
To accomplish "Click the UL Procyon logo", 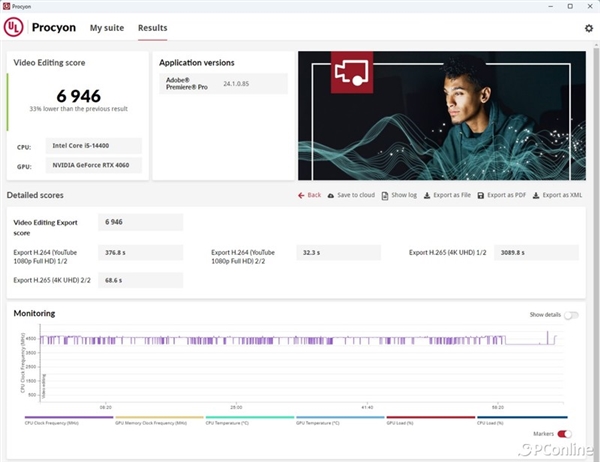I will click(18, 28).
